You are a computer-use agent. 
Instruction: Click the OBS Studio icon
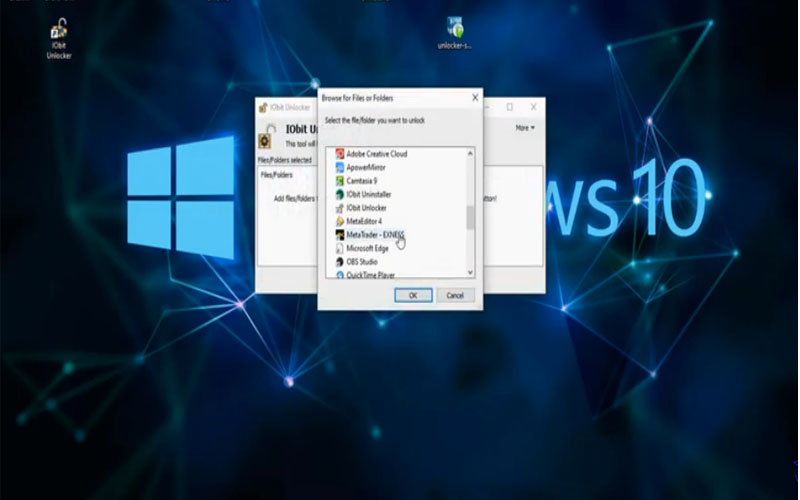[x=340, y=262]
